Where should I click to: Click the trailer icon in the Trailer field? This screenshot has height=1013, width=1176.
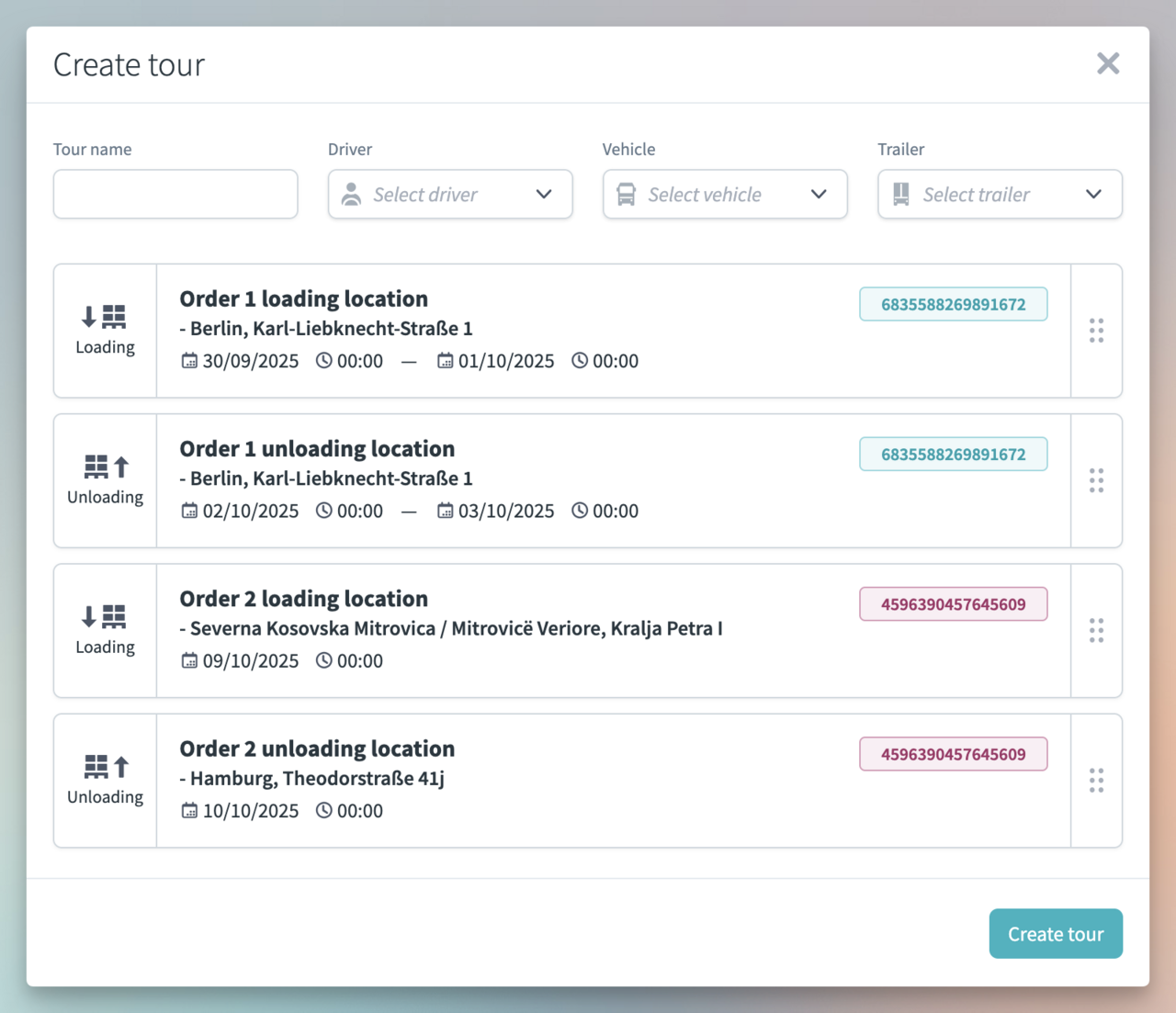900,194
